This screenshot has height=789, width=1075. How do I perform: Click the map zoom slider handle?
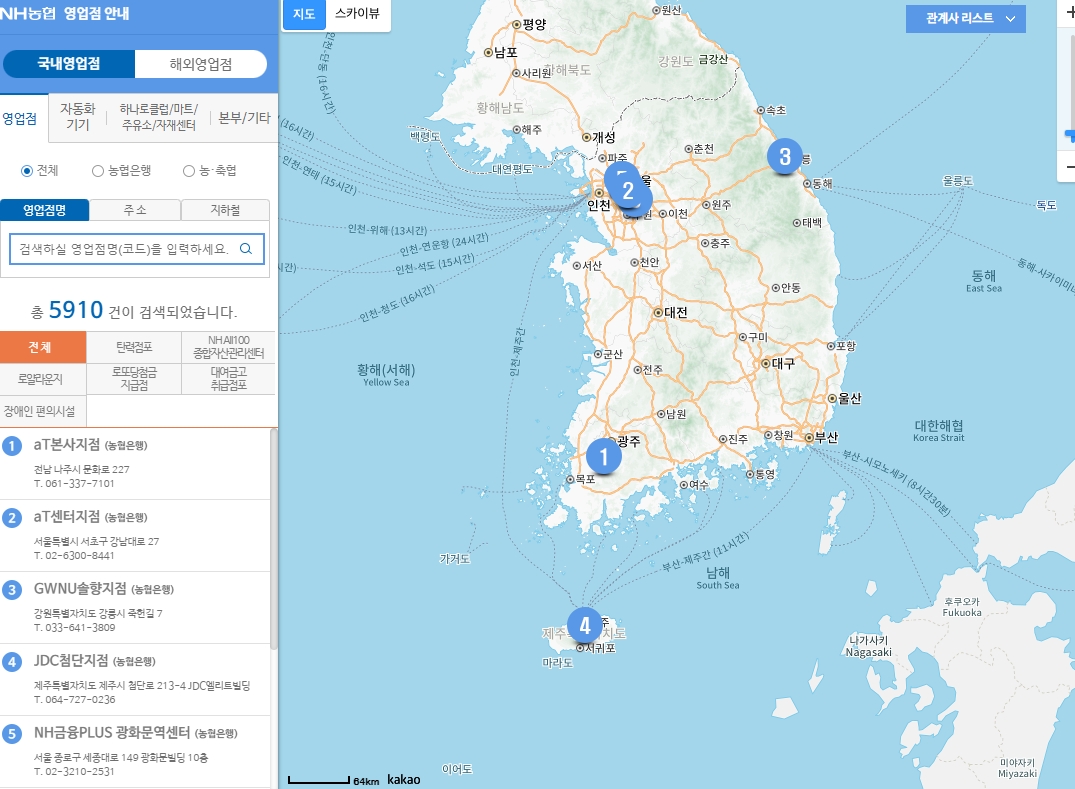pyautogui.click(x=1070, y=135)
